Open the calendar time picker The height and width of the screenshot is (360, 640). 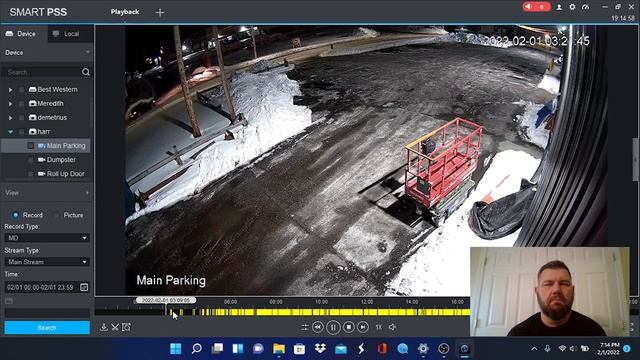pos(84,287)
